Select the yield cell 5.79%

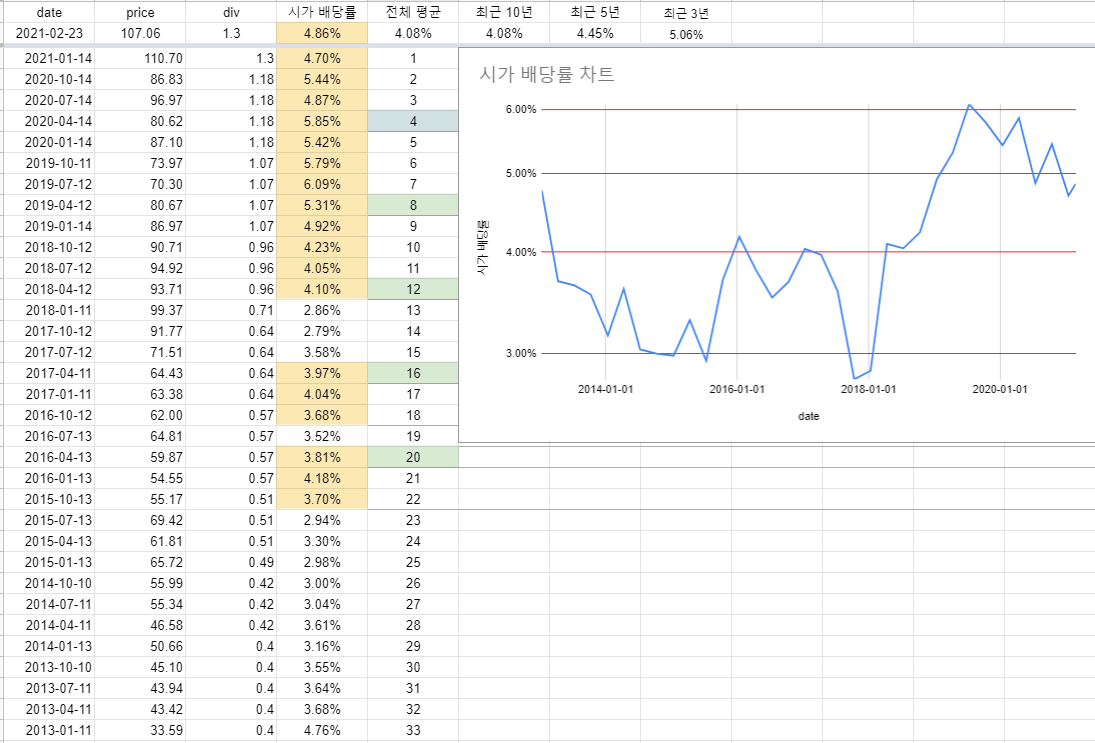click(x=322, y=163)
